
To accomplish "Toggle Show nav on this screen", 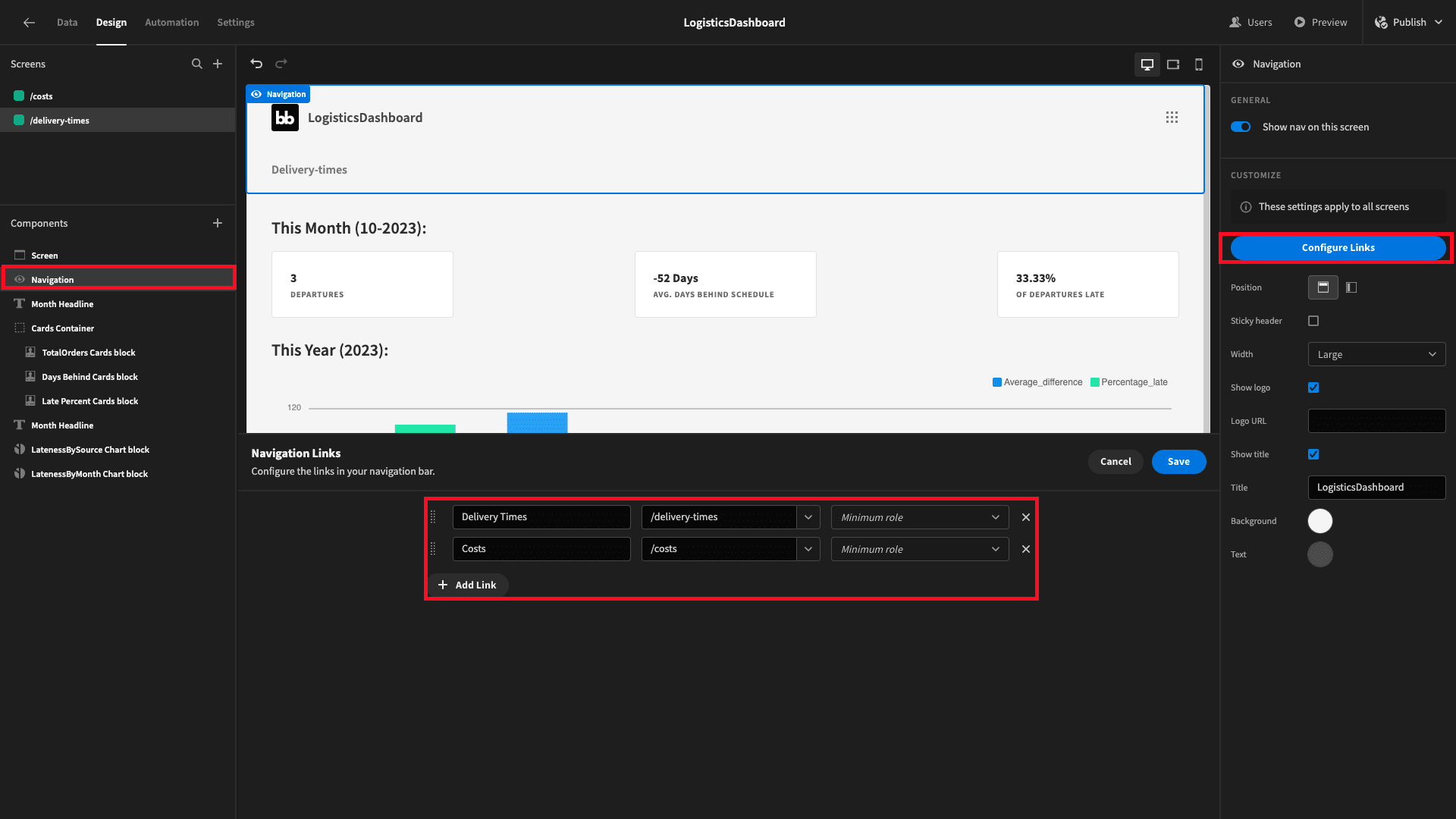I will point(1241,127).
